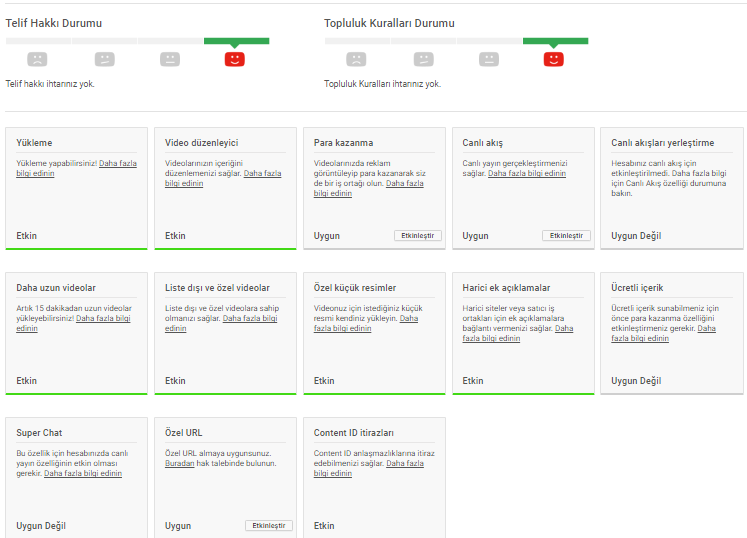Open 'Daha fazla bilgi edinin' link under Video düzenleyici
747x538 pixels.
(x=223, y=178)
